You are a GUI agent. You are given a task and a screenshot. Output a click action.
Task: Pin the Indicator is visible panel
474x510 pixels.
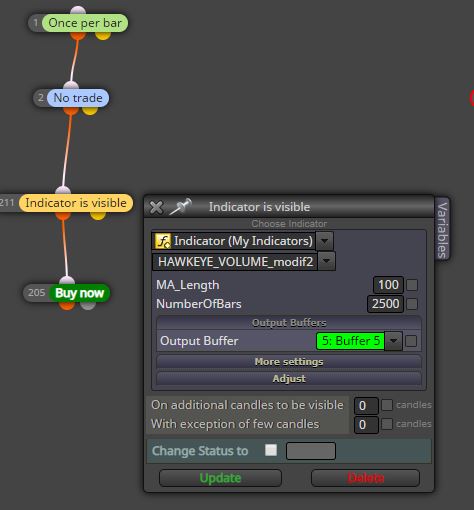pyautogui.click(x=180, y=206)
